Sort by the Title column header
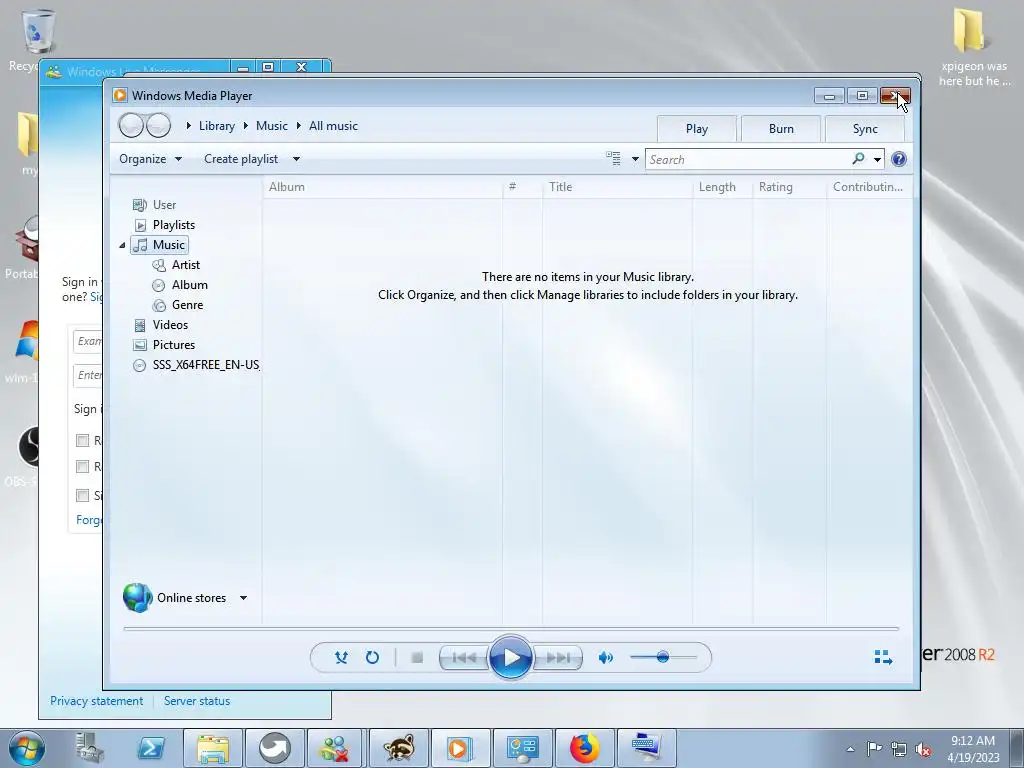 (617, 187)
